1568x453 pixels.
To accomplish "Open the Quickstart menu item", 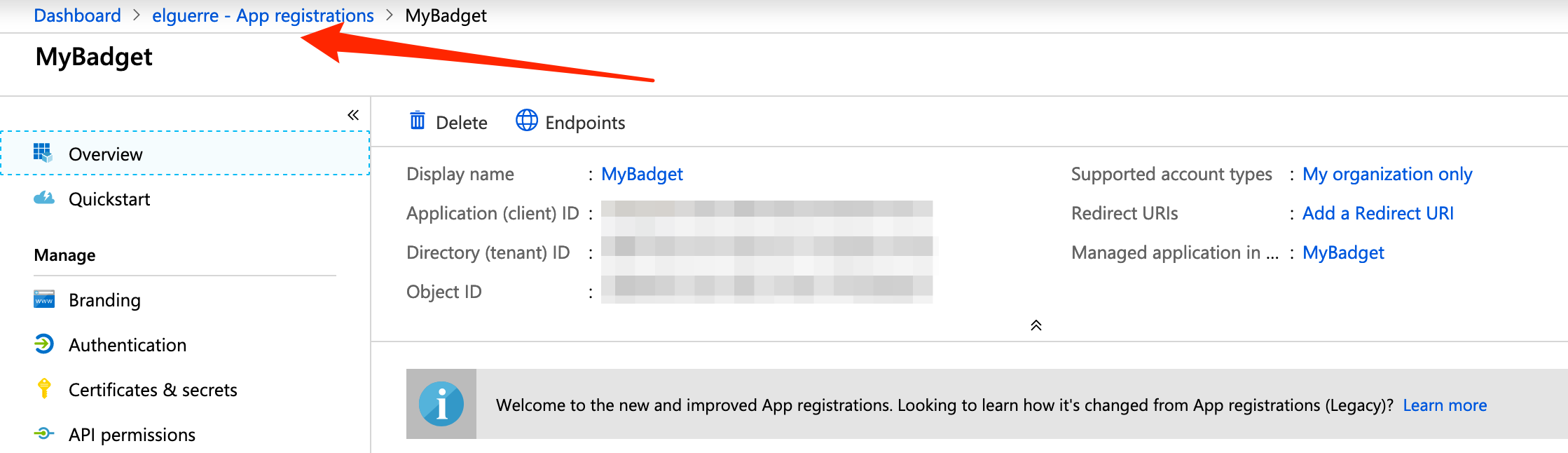I will 109,199.
